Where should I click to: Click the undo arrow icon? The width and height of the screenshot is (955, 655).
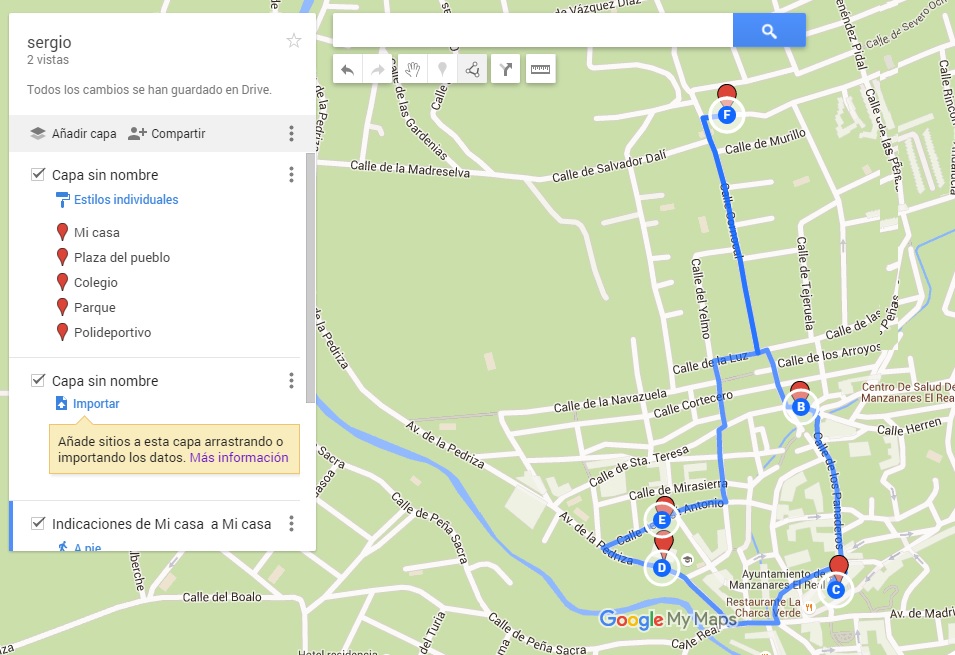pyautogui.click(x=348, y=68)
